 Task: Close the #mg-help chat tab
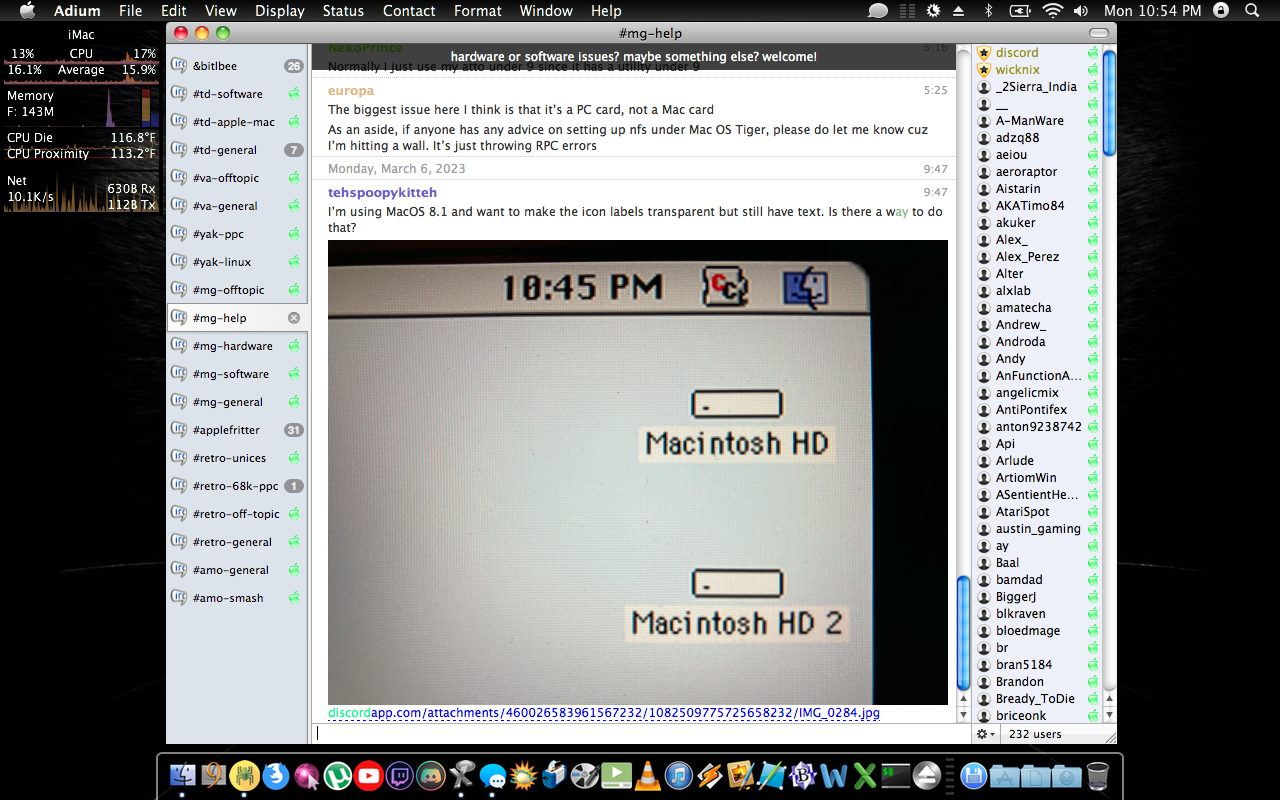pyautogui.click(x=294, y=318)
